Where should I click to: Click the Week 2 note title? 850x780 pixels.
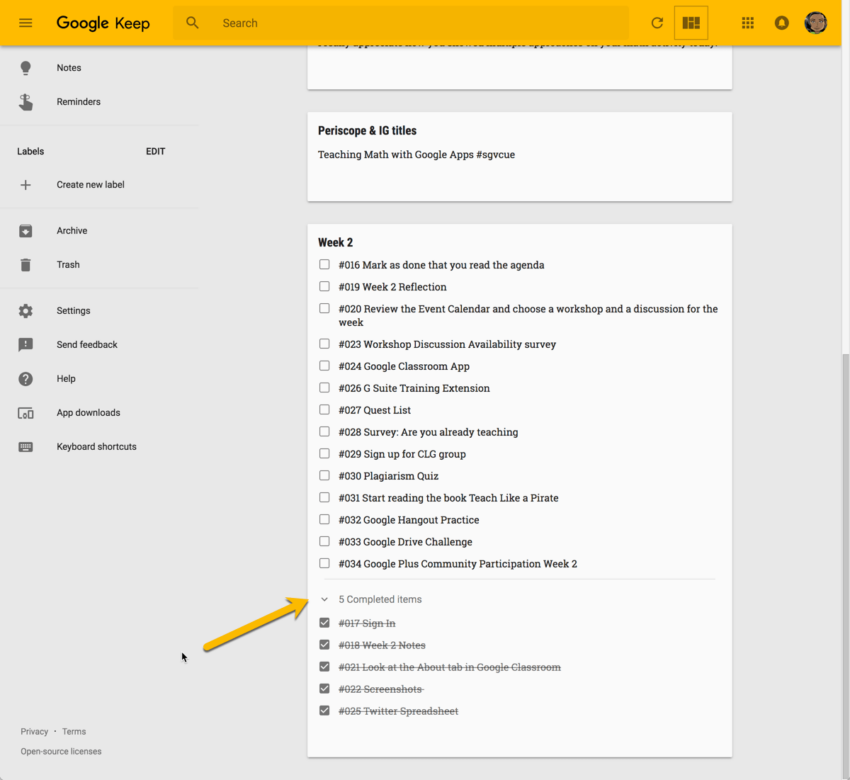pos(336,242)
